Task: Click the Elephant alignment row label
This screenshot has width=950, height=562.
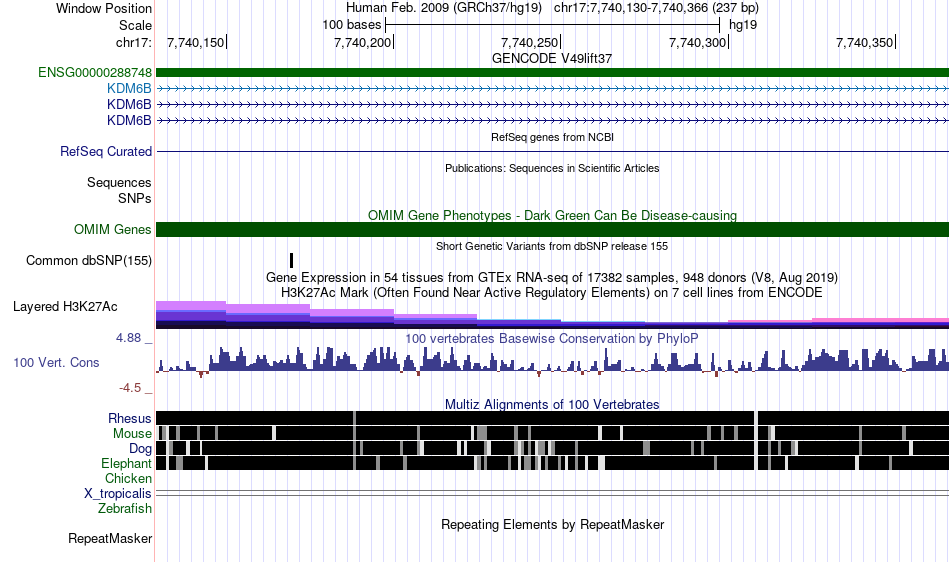Action: (126, 463)
